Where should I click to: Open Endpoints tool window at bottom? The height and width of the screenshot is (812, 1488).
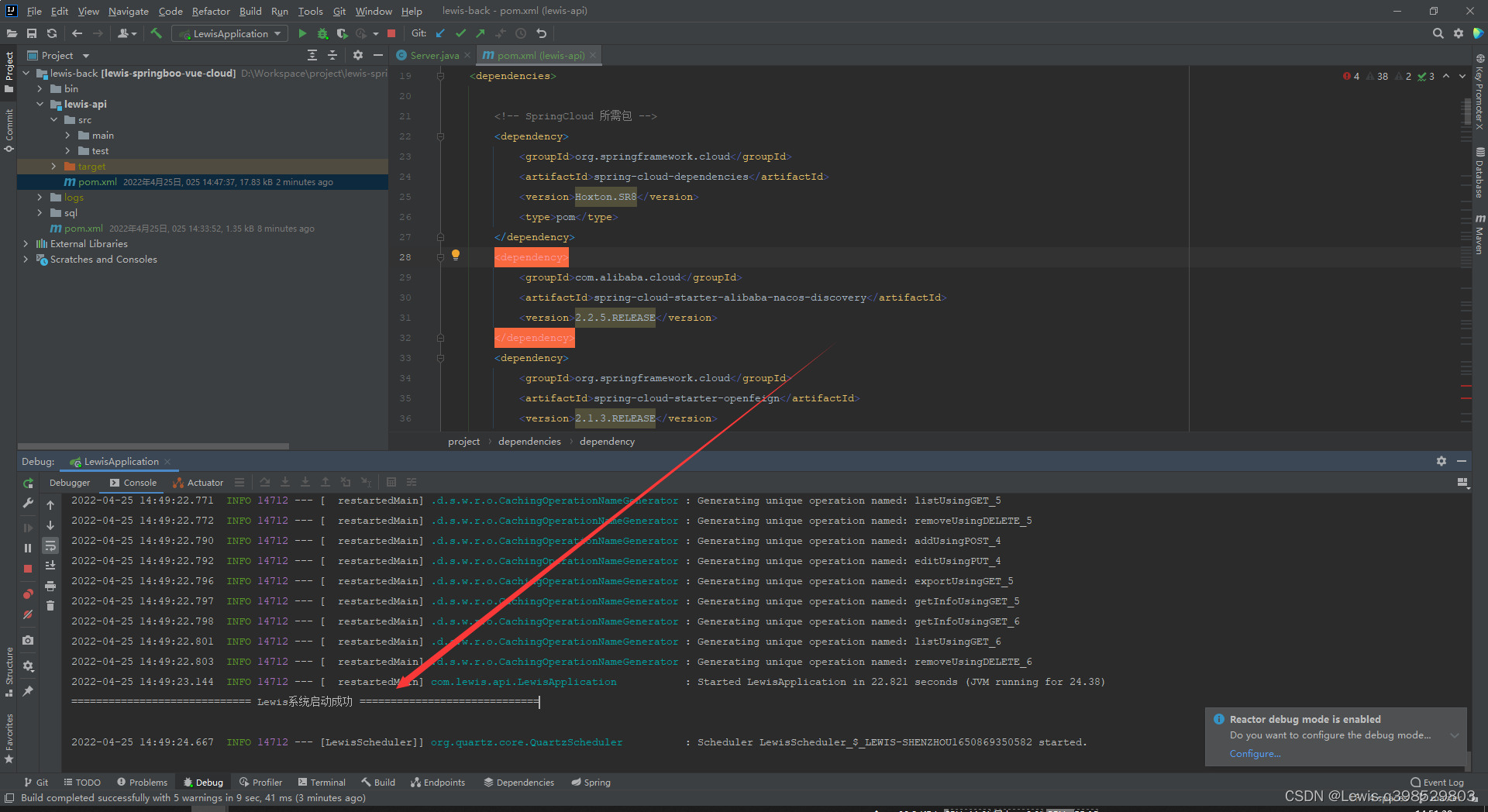click(x=438, y=783)
